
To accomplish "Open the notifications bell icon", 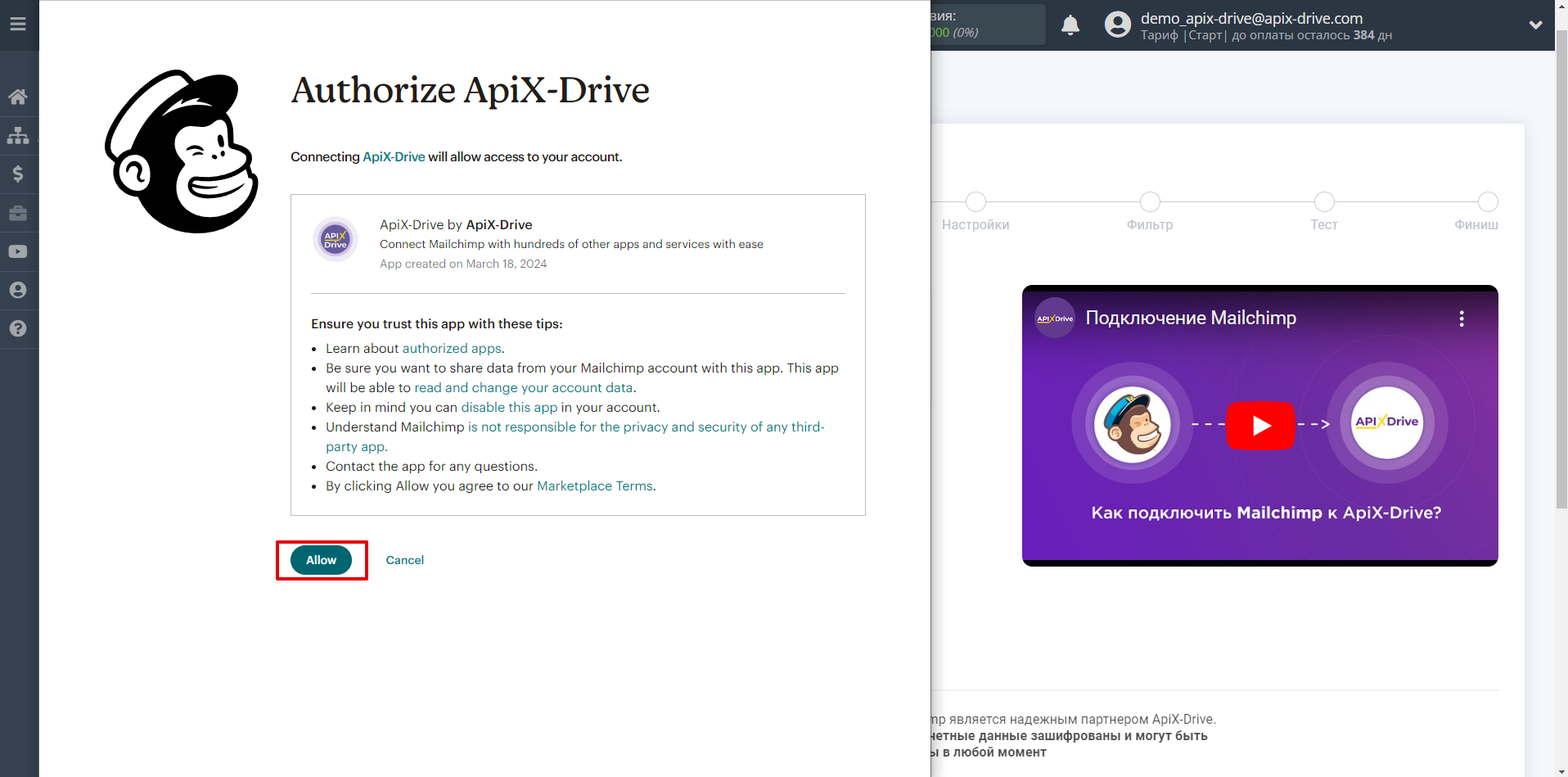I will coord(1070,25).
